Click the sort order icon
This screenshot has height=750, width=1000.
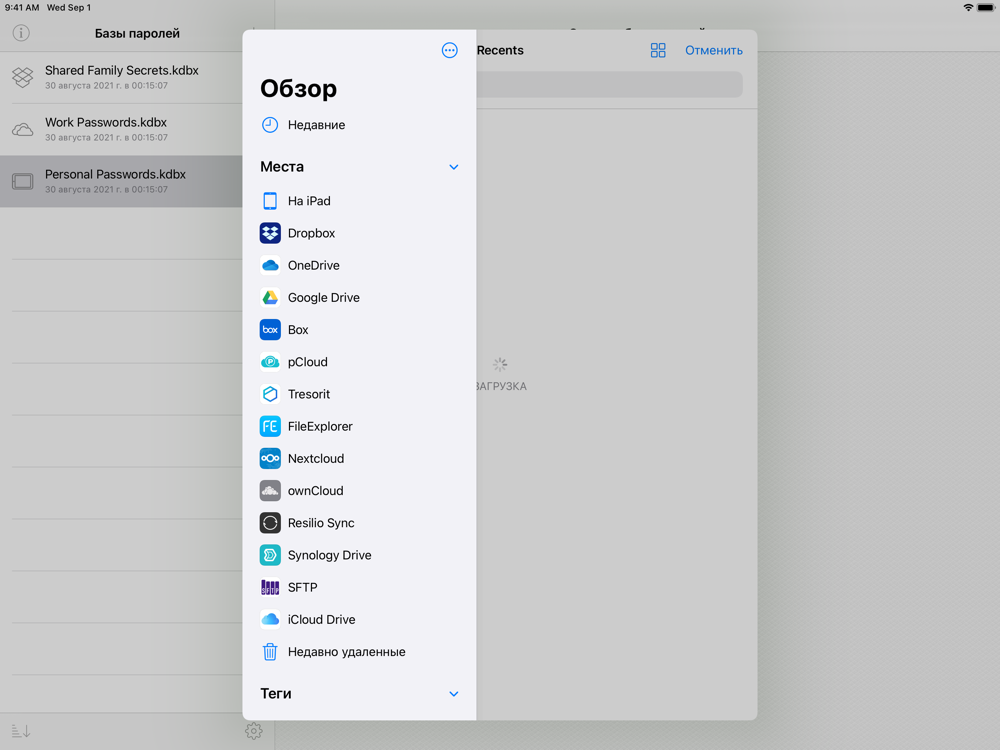coord(21,731)
